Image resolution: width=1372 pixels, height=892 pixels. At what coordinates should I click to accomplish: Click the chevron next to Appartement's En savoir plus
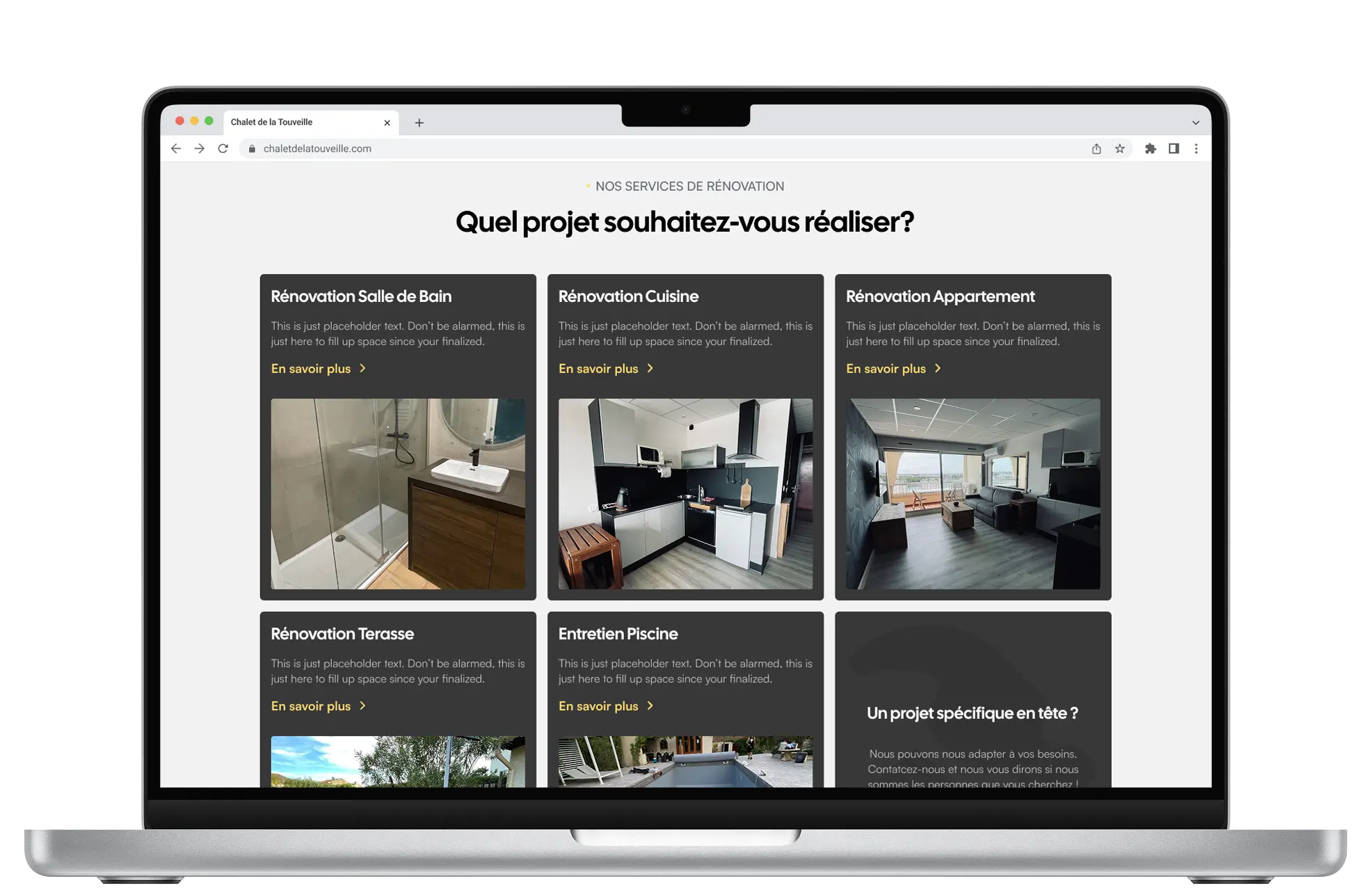tap(938, 369)
